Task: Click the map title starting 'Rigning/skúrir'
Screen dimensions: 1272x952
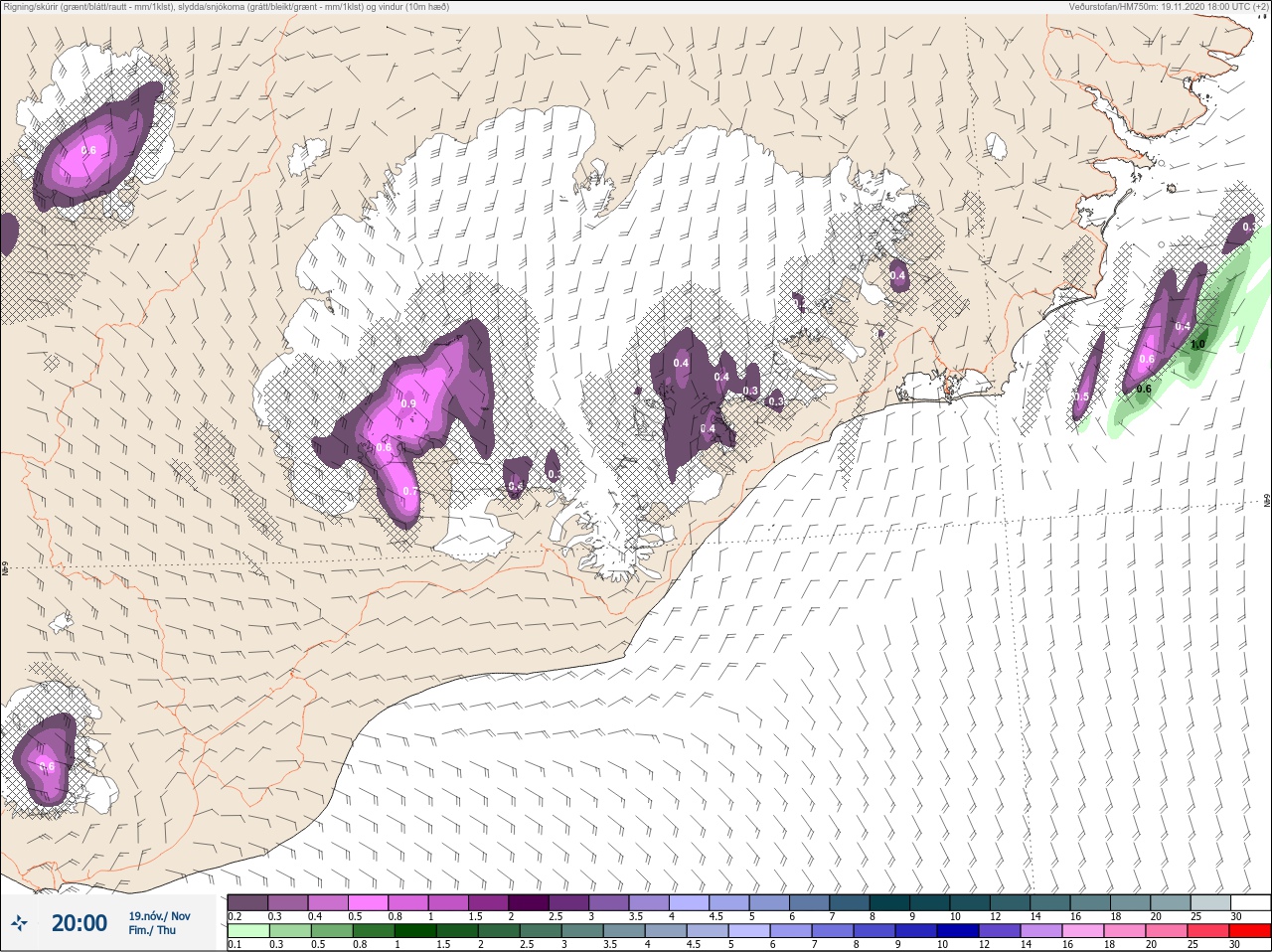Action: (x=226, y=7)
